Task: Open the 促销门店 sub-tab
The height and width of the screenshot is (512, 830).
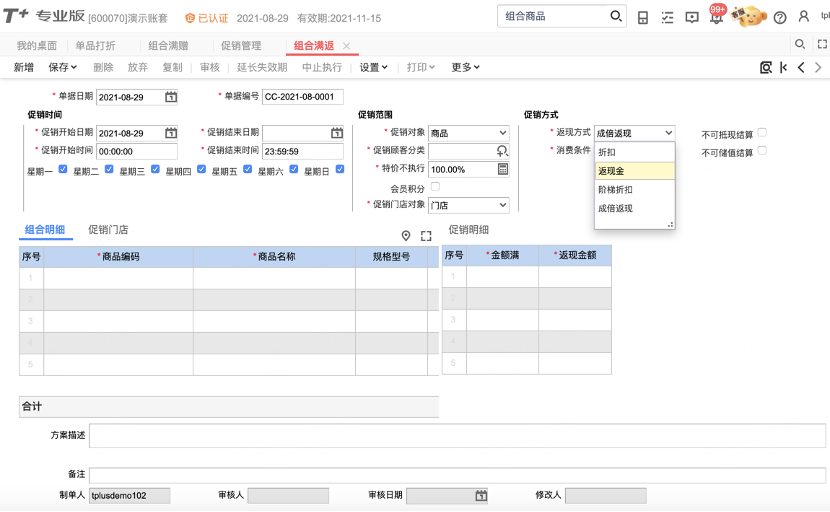Action: coord(108,230)
